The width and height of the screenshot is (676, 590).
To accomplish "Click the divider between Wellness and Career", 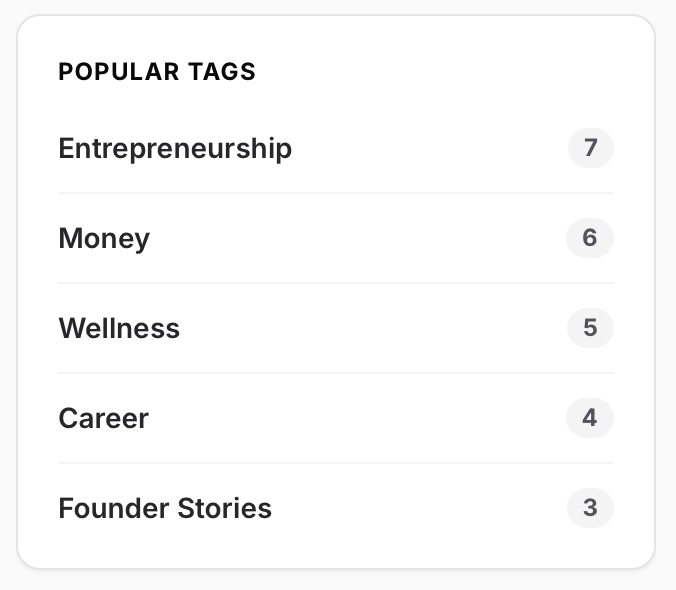I will (x=336, y=373).
